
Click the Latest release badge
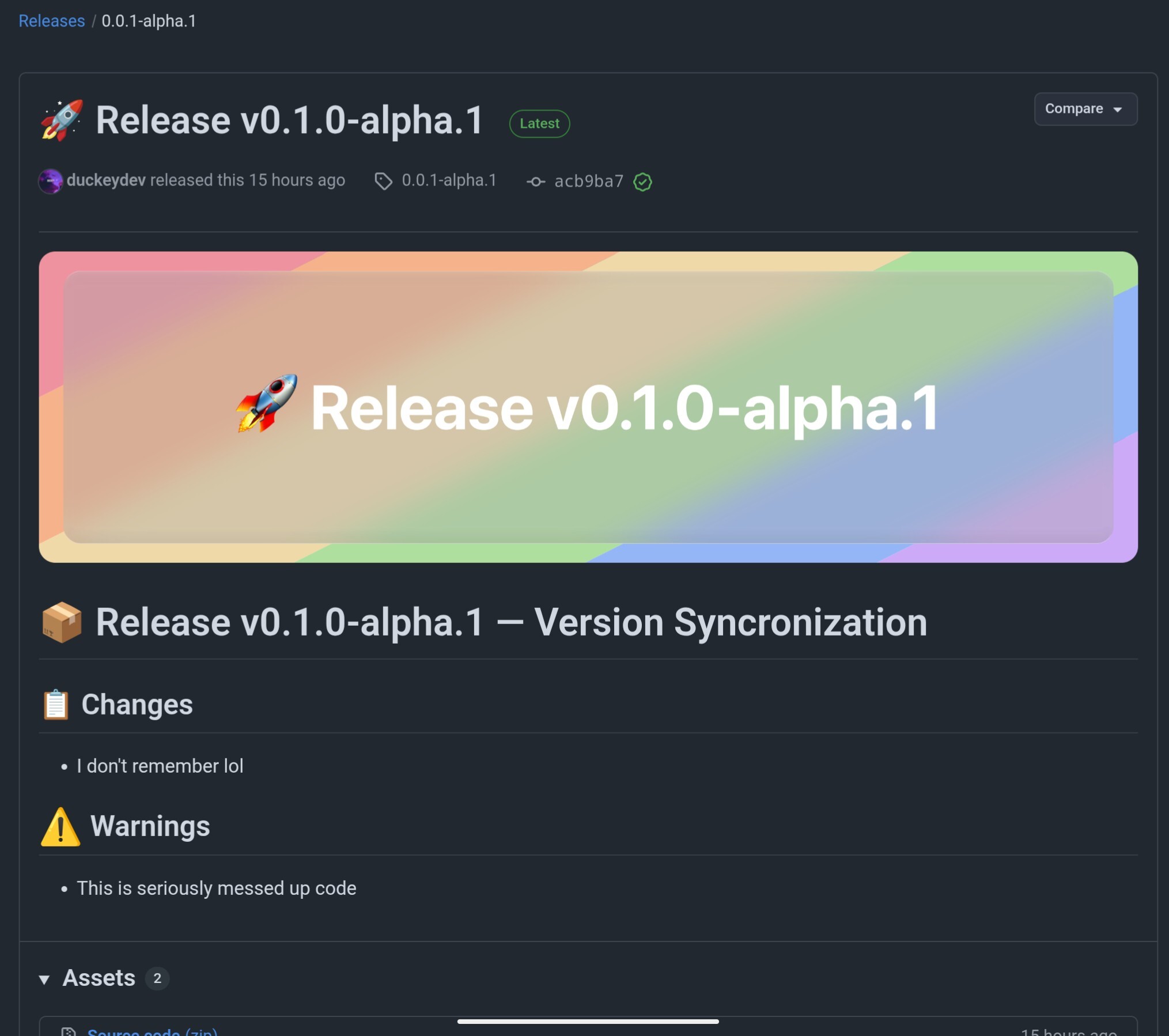[539, 123]
